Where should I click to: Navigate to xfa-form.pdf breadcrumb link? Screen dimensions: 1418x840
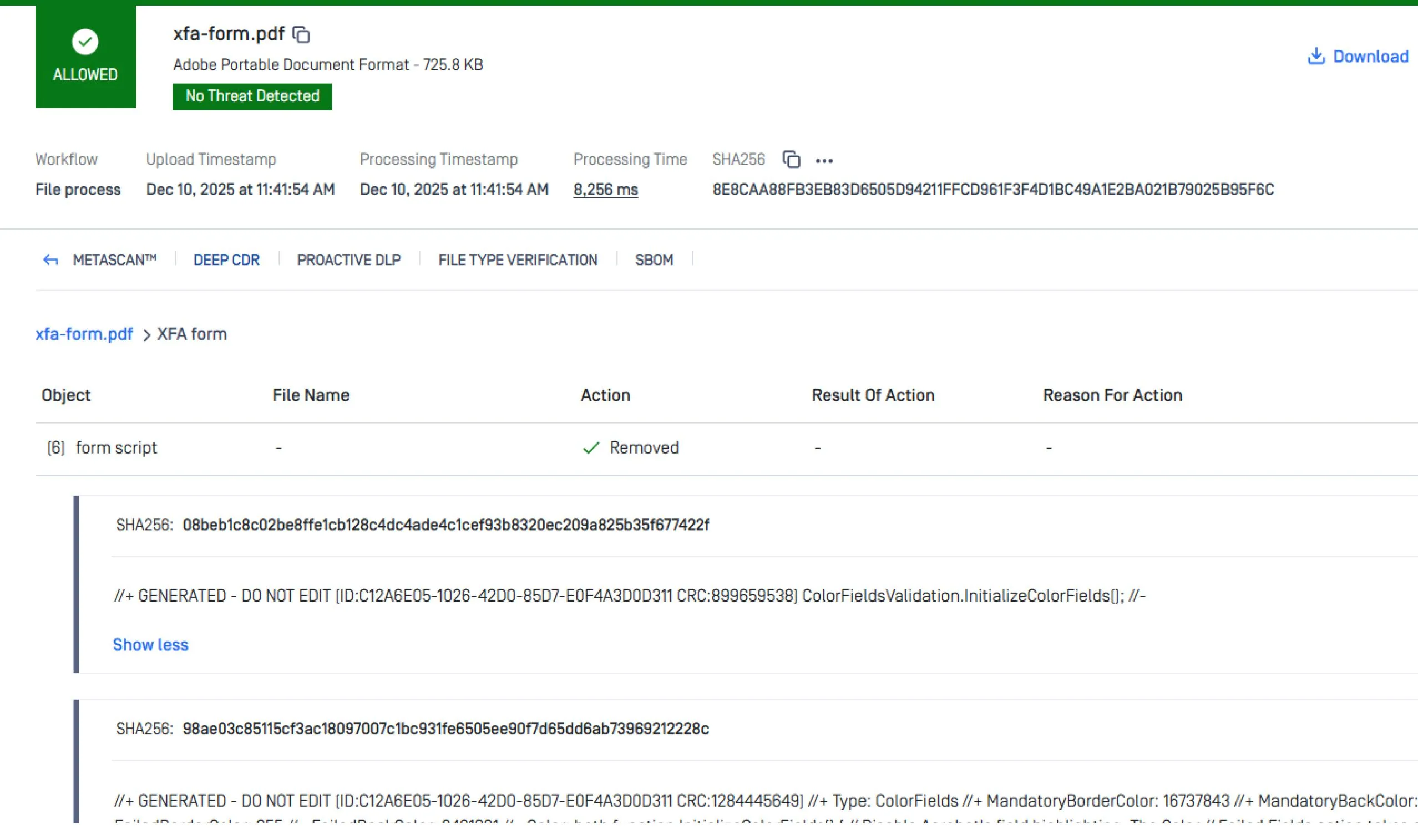coord(84,334)
